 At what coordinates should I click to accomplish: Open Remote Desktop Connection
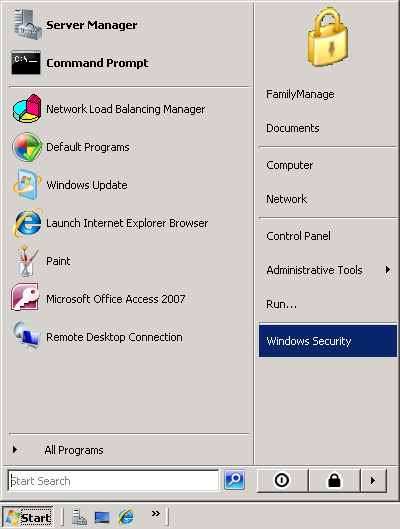(x=128, y=337)
